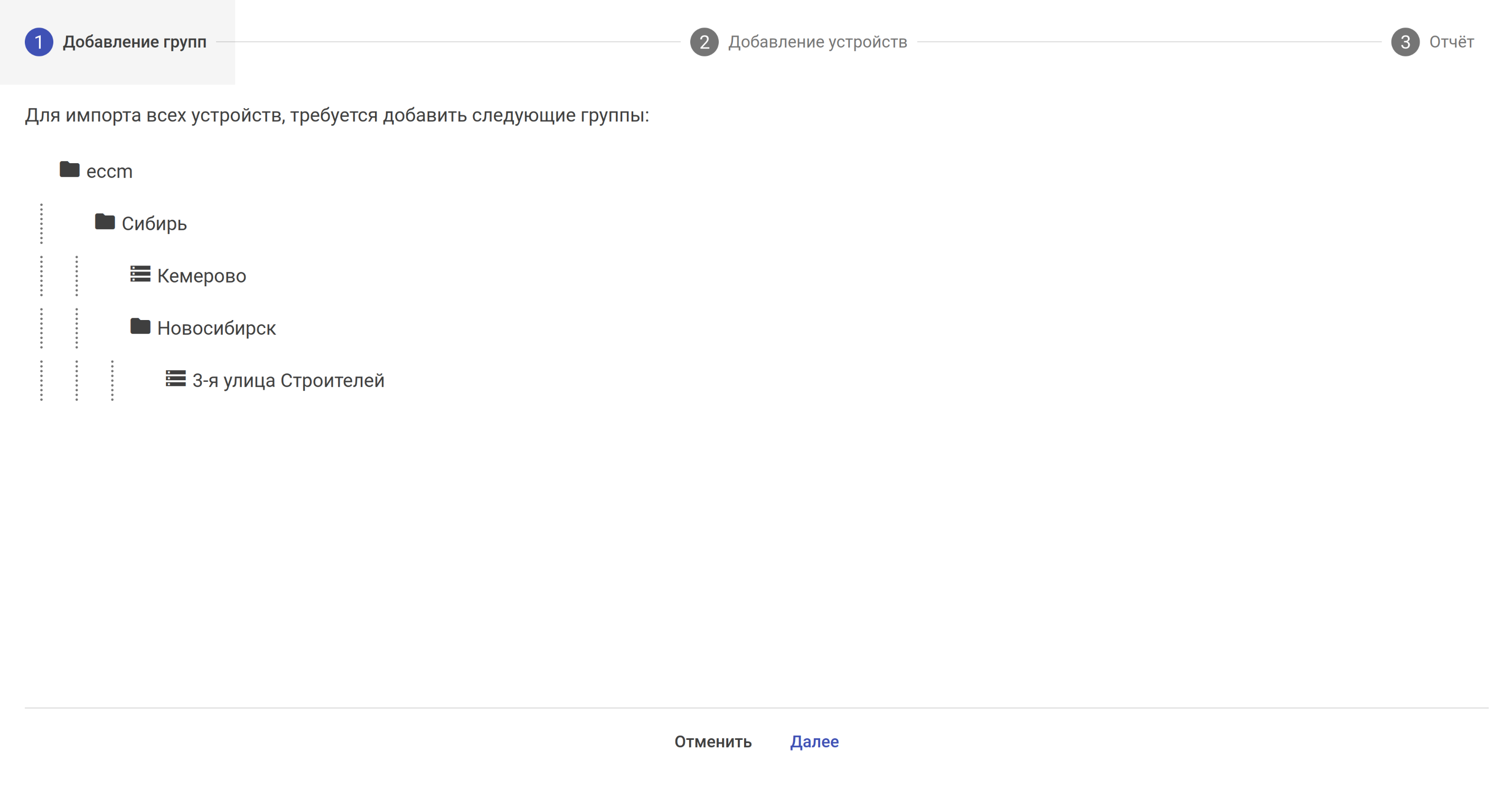Click step 2 circle icon

pos(704,42)
